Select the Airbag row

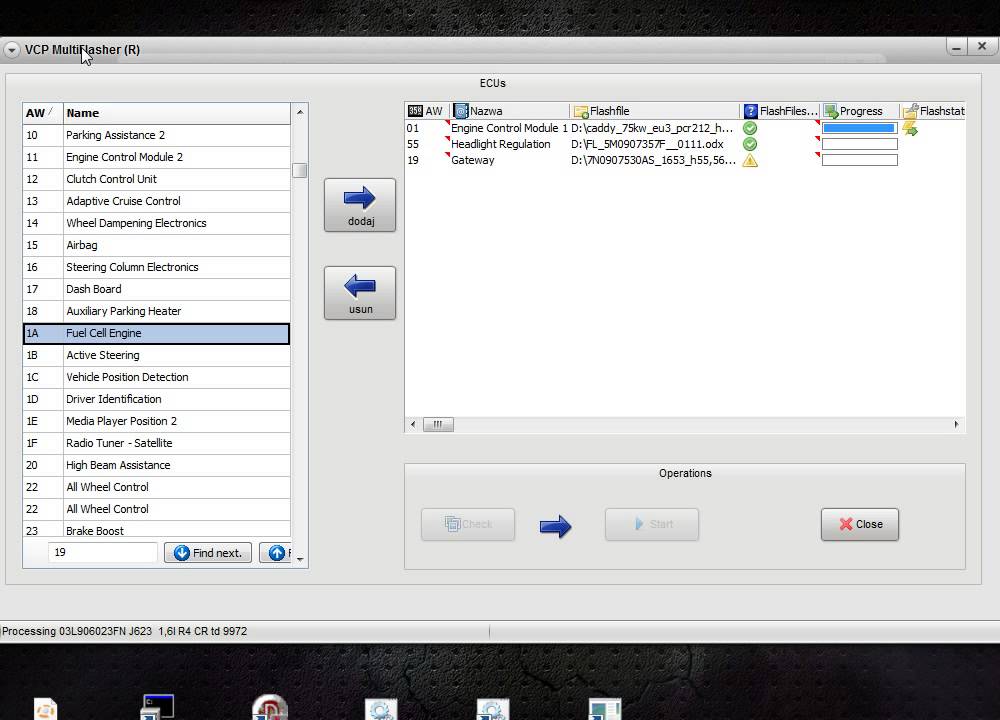[x=157, y=245]
